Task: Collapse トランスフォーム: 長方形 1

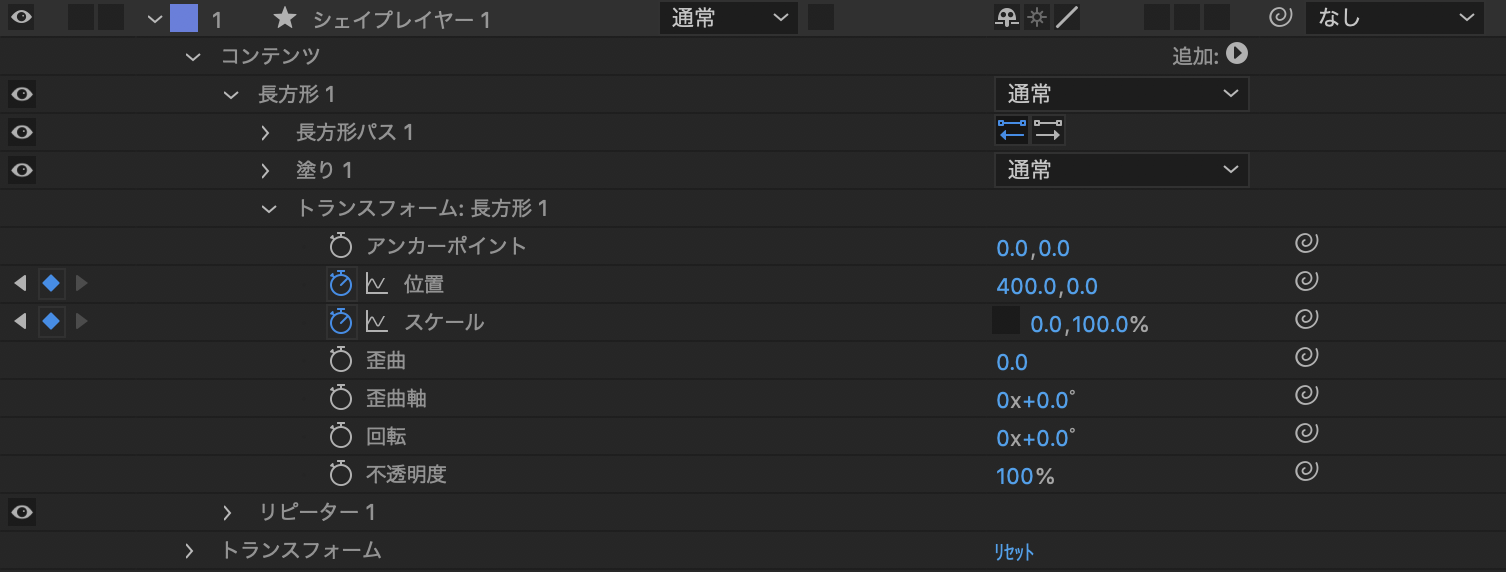Action: (x=268, y=209)
